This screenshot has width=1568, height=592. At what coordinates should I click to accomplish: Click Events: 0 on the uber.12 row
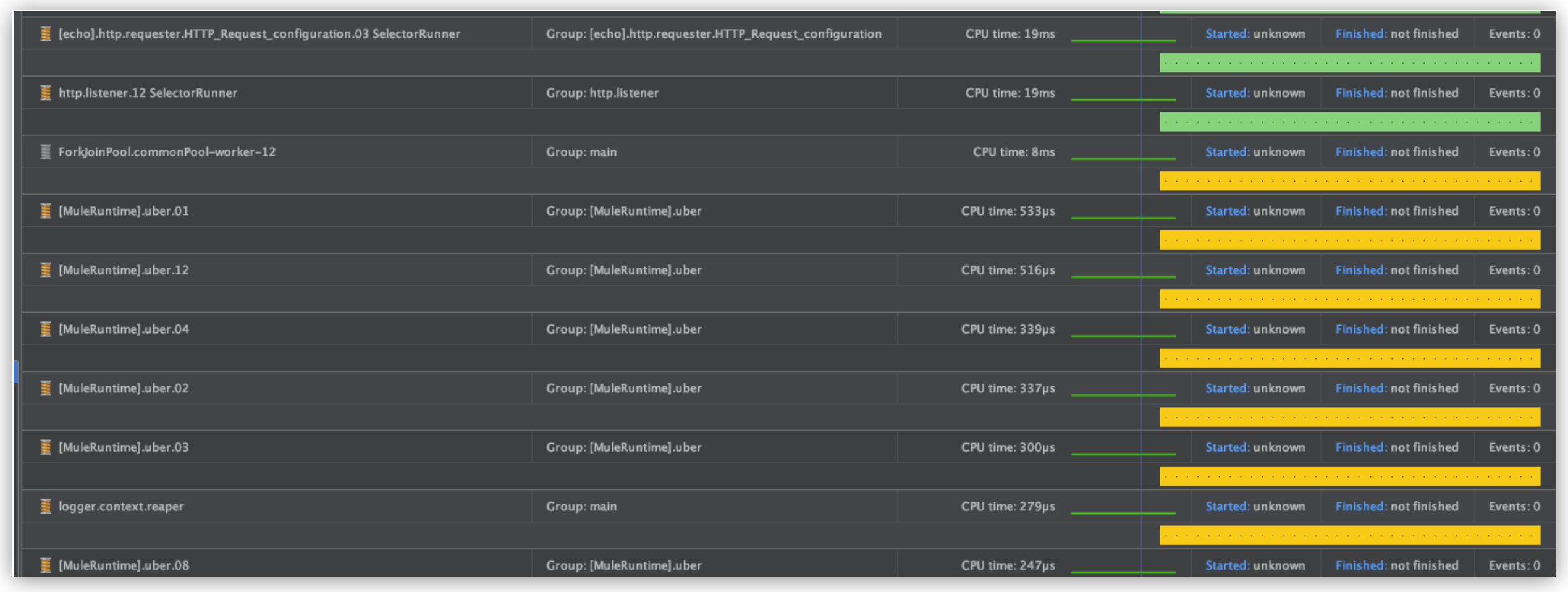[1514, 270]
